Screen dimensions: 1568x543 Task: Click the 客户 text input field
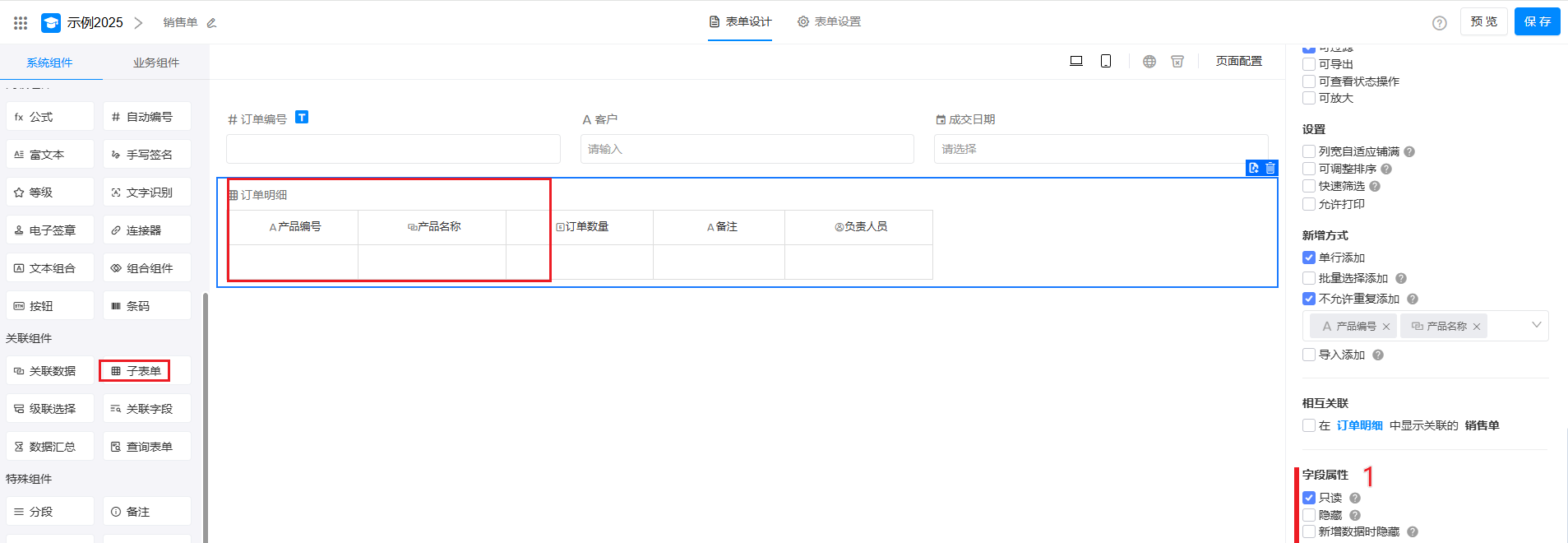(747, 149)
